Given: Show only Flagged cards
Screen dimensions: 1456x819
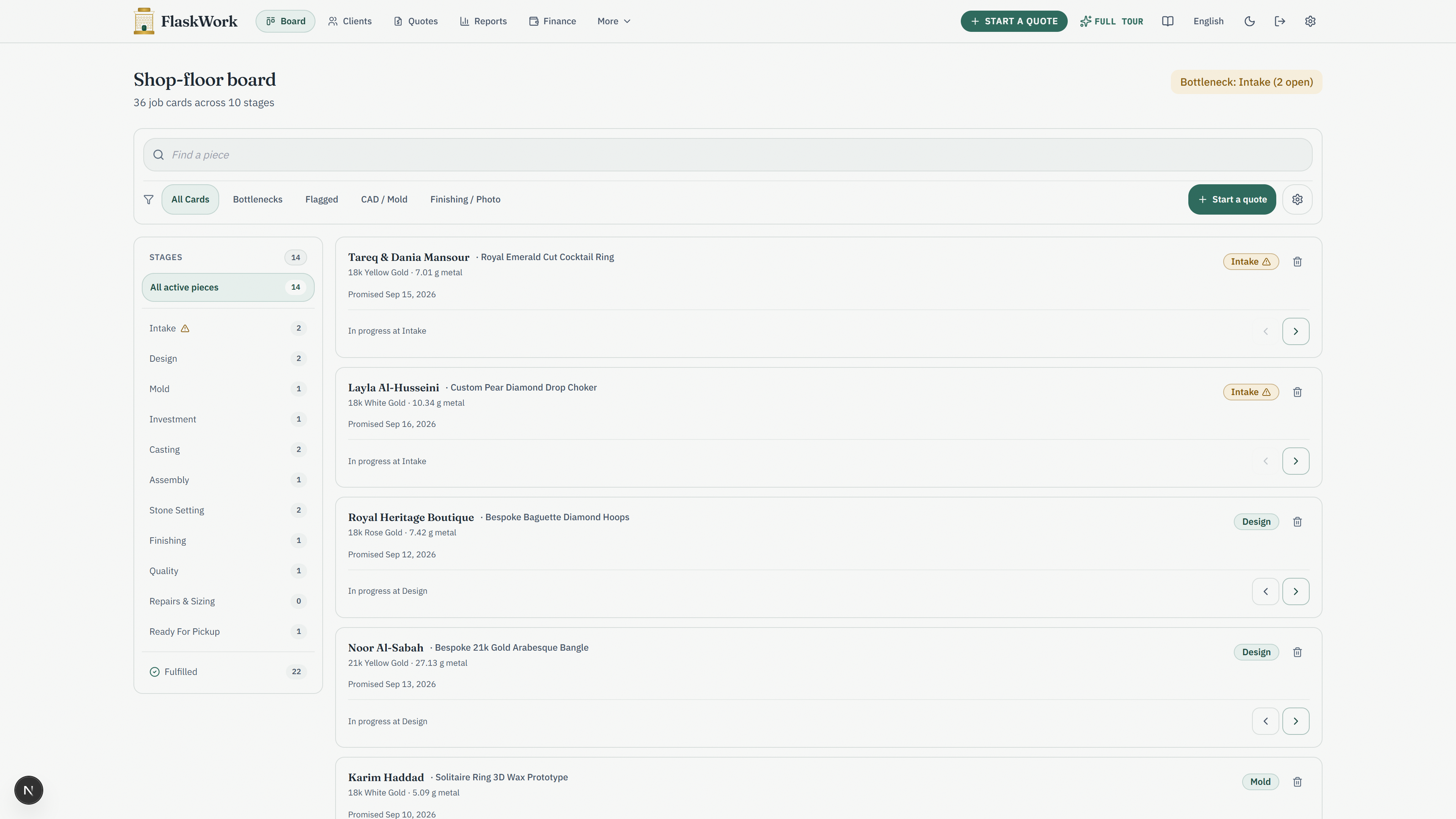Looking at the screenshot, I should tap(322, 199).
